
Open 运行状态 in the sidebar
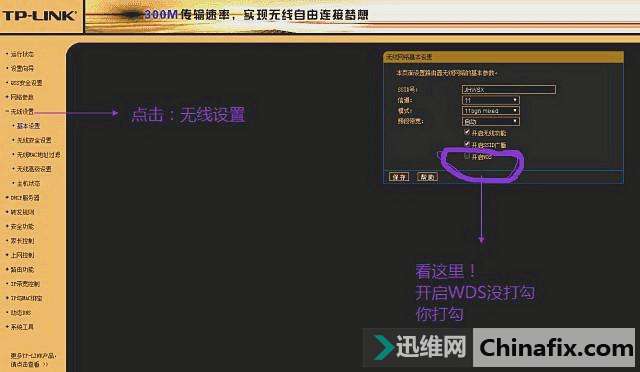click(x=22, y=54)
